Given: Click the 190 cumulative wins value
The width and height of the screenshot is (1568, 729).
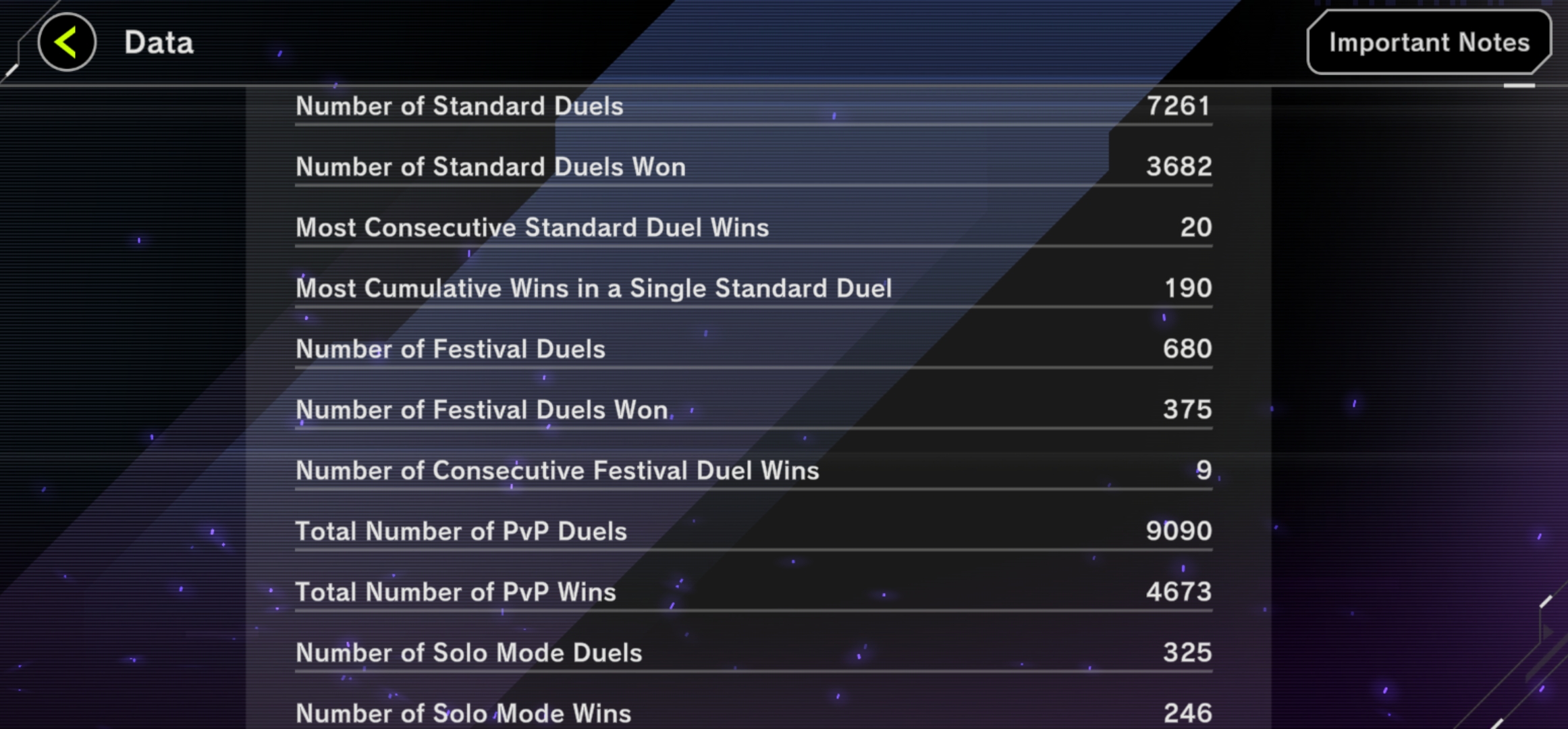Looking at the screenshot, I should tap(1188, 288).
